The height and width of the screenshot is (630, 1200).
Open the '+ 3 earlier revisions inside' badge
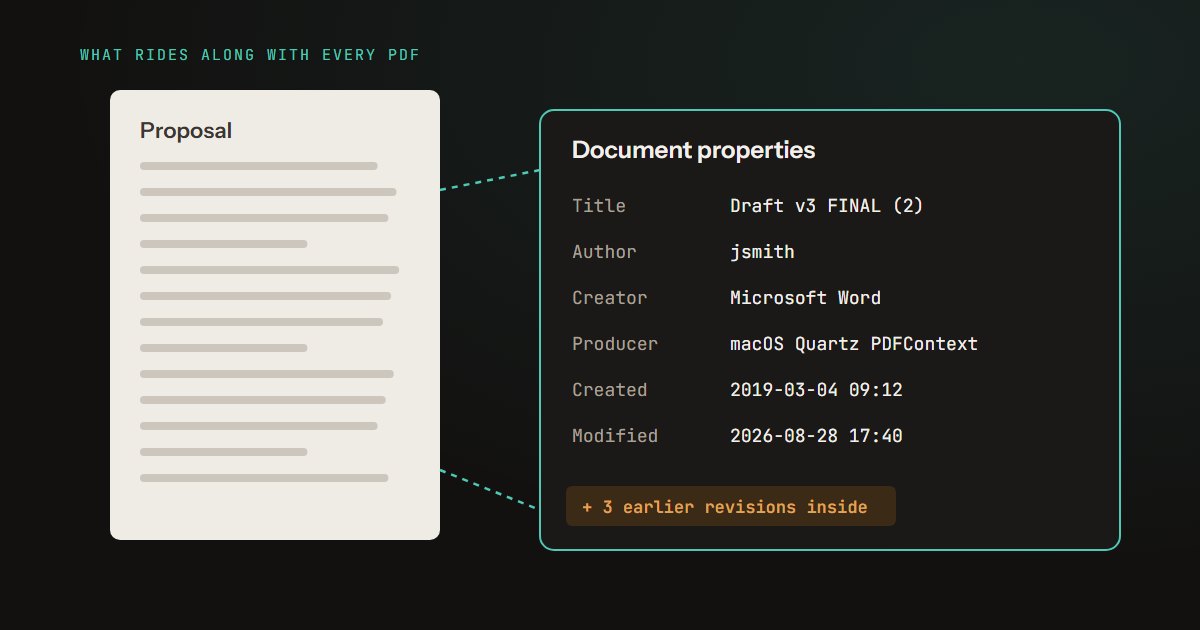pos(731,506)
